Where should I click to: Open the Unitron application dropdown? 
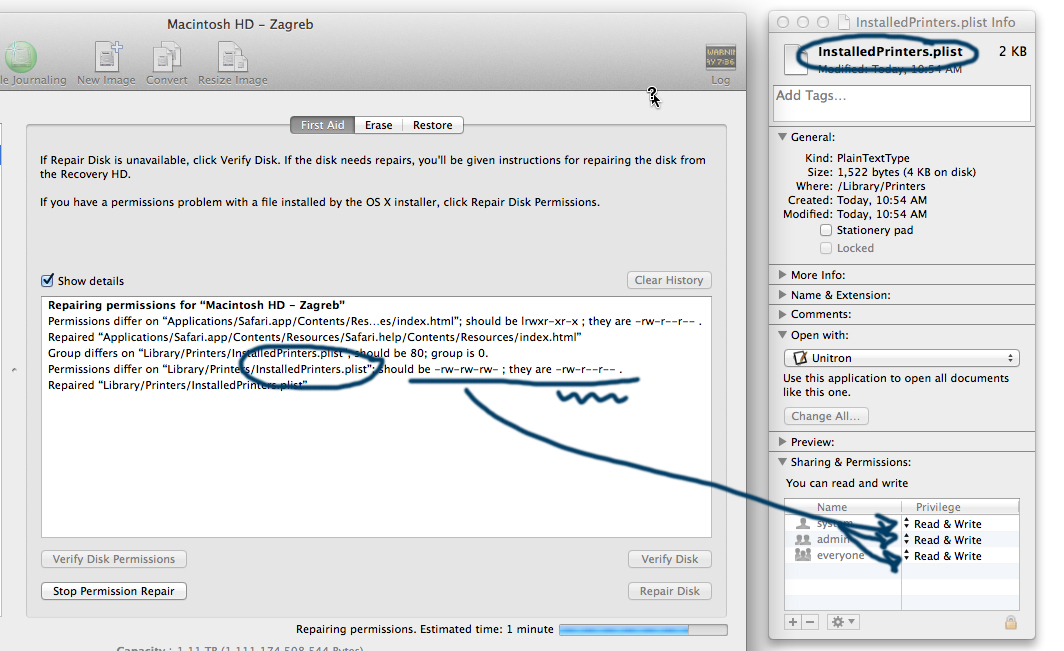902,358
